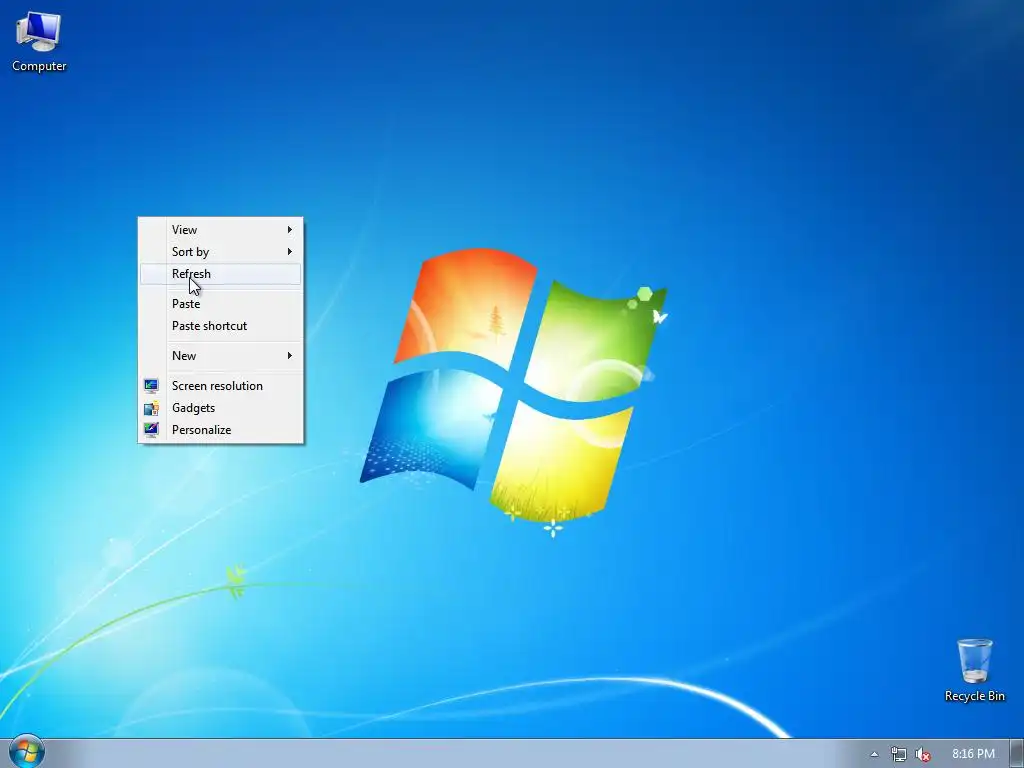Click the Screen resolution monitor icon

[x=151, y=386]
